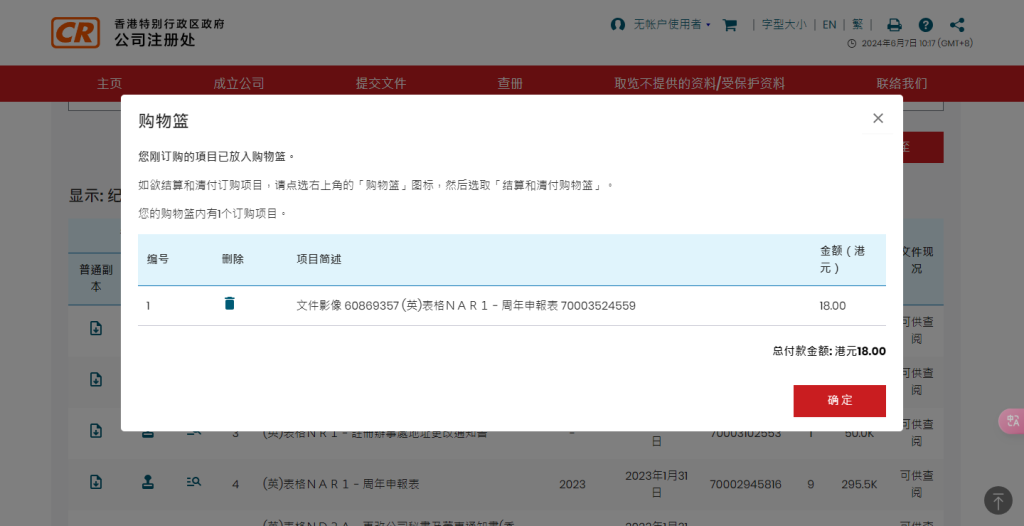Click the pink translate floating icon
Viewport: 1024px width, 526px height.
(1012, 421)
